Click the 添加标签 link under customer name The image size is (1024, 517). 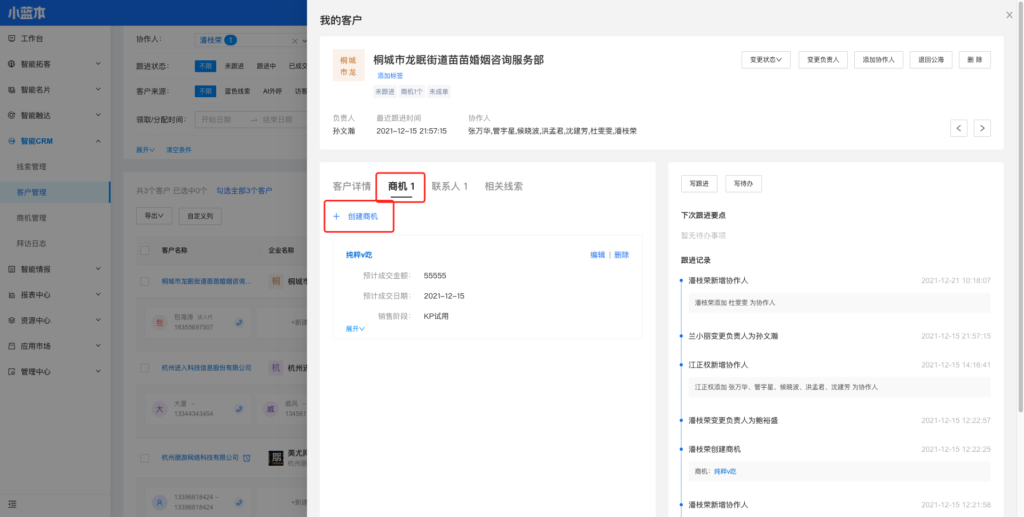(390, 76)
